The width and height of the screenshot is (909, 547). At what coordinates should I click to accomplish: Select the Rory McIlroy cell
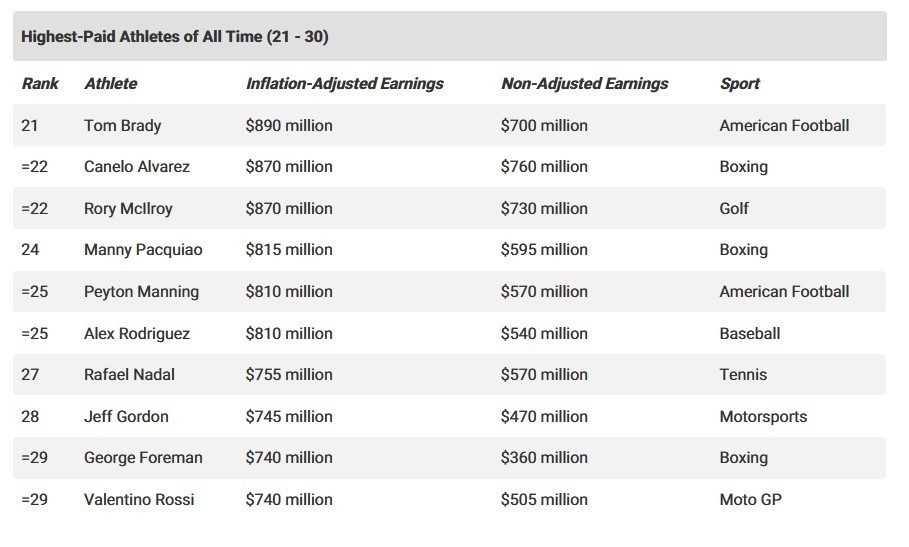click(x=128, y=209)
